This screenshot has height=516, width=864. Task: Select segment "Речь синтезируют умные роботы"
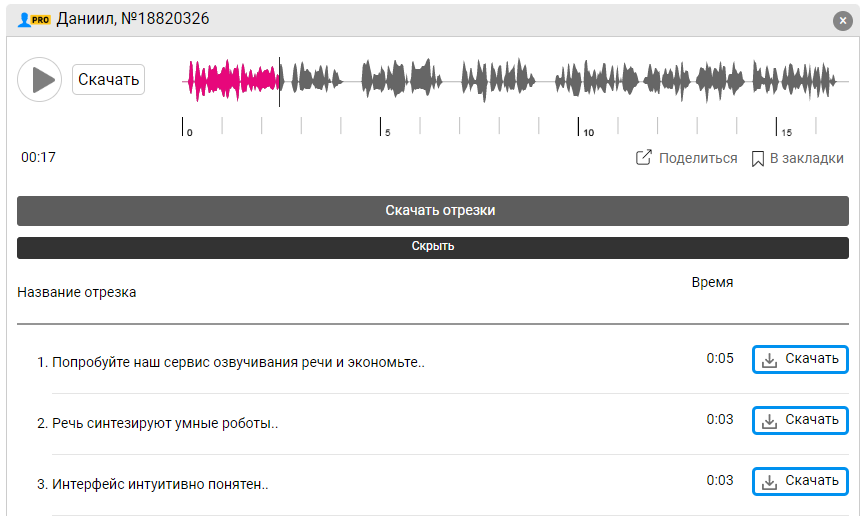[165, 423]
